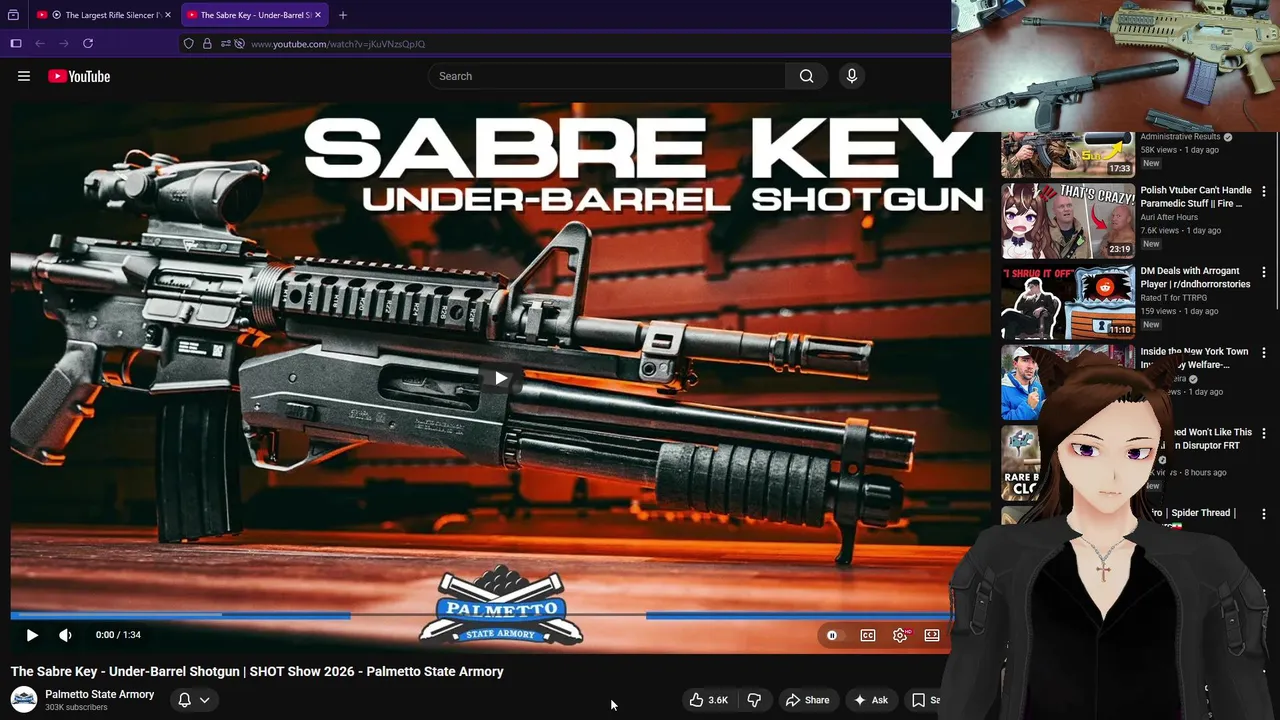Click the crossed-out eye icon in the address bar

239,44
